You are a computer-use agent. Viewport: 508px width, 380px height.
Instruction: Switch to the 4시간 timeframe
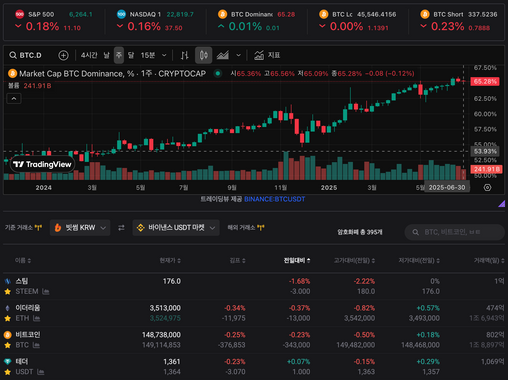89,55
